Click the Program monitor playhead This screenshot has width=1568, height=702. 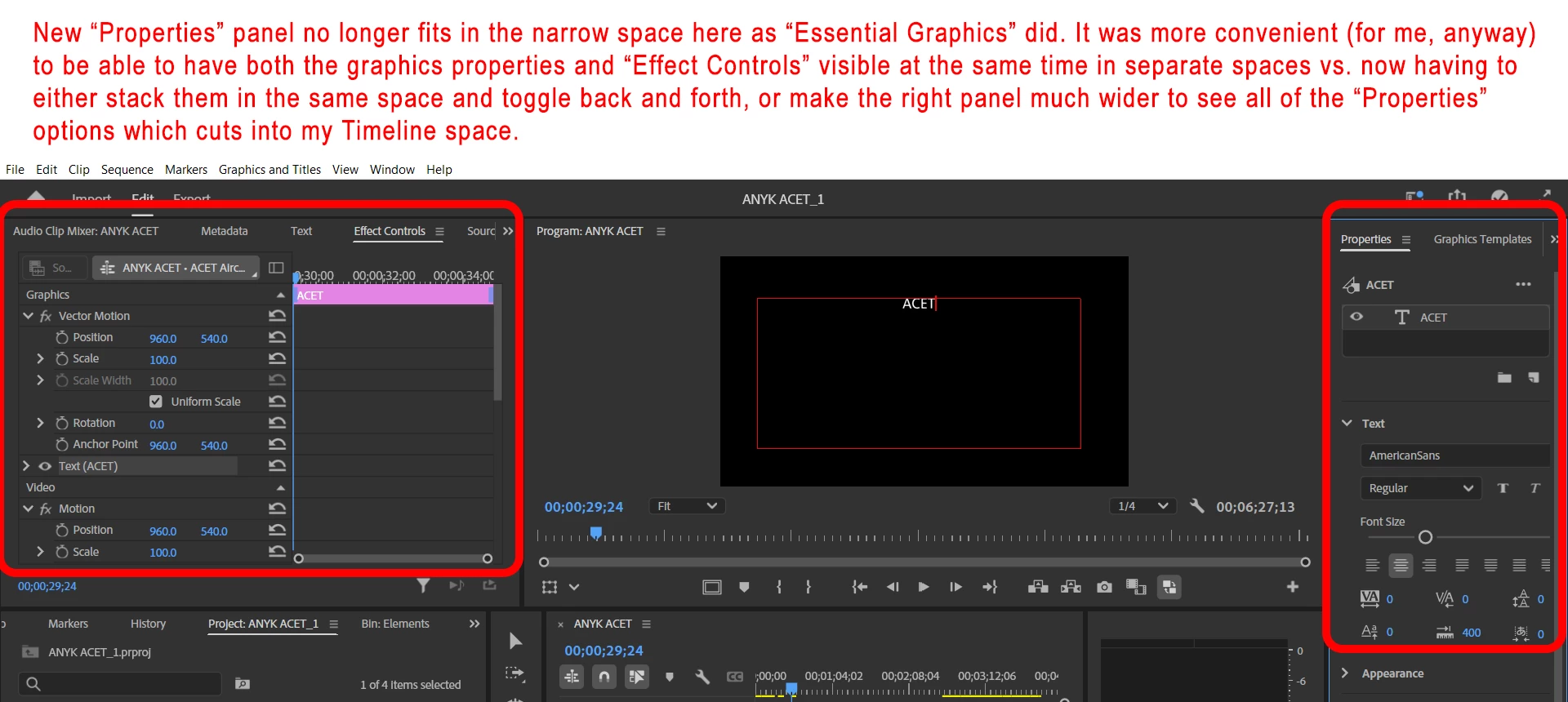(x=596, y=533)
